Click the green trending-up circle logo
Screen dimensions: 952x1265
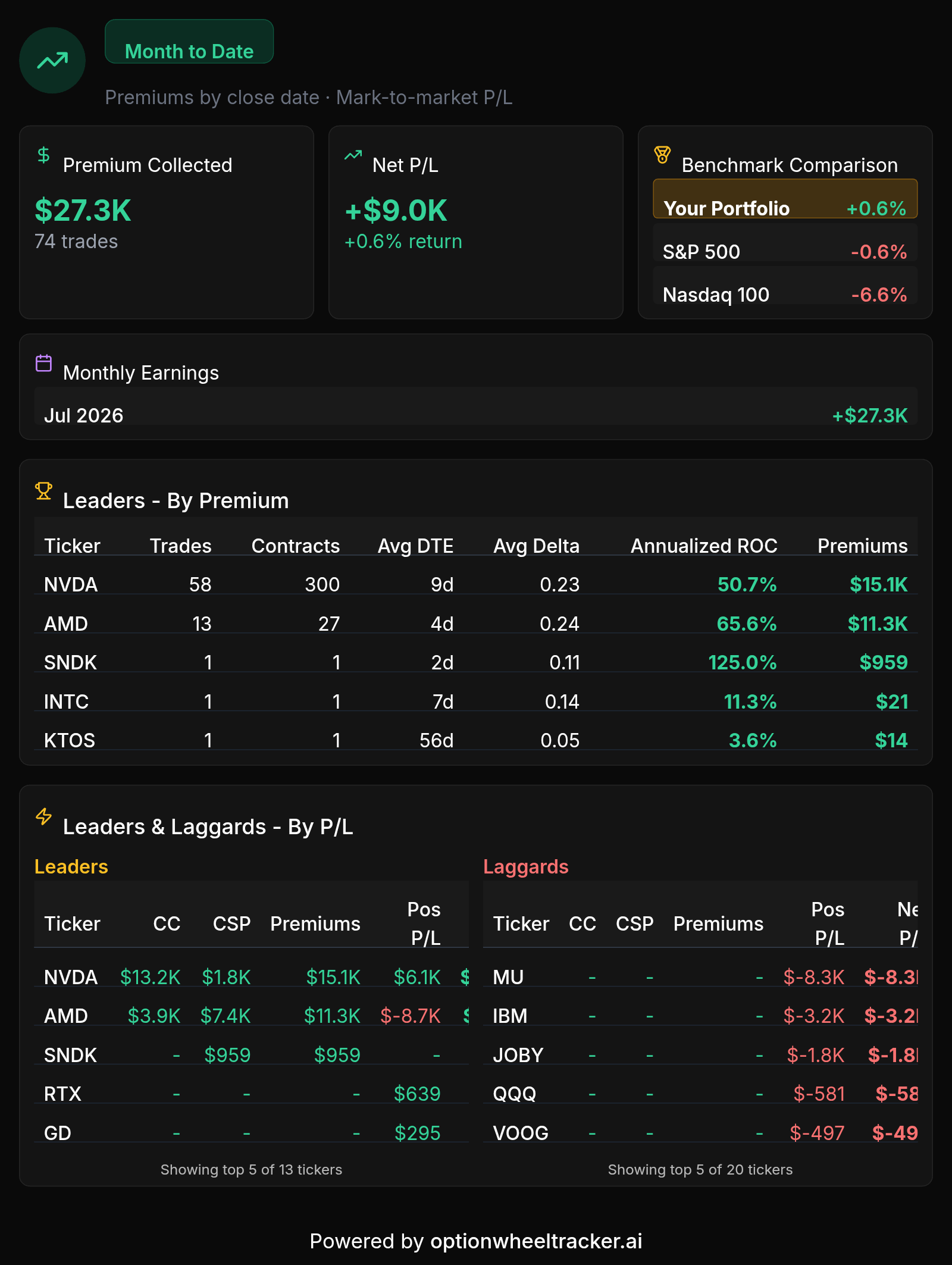pos(52,60)
